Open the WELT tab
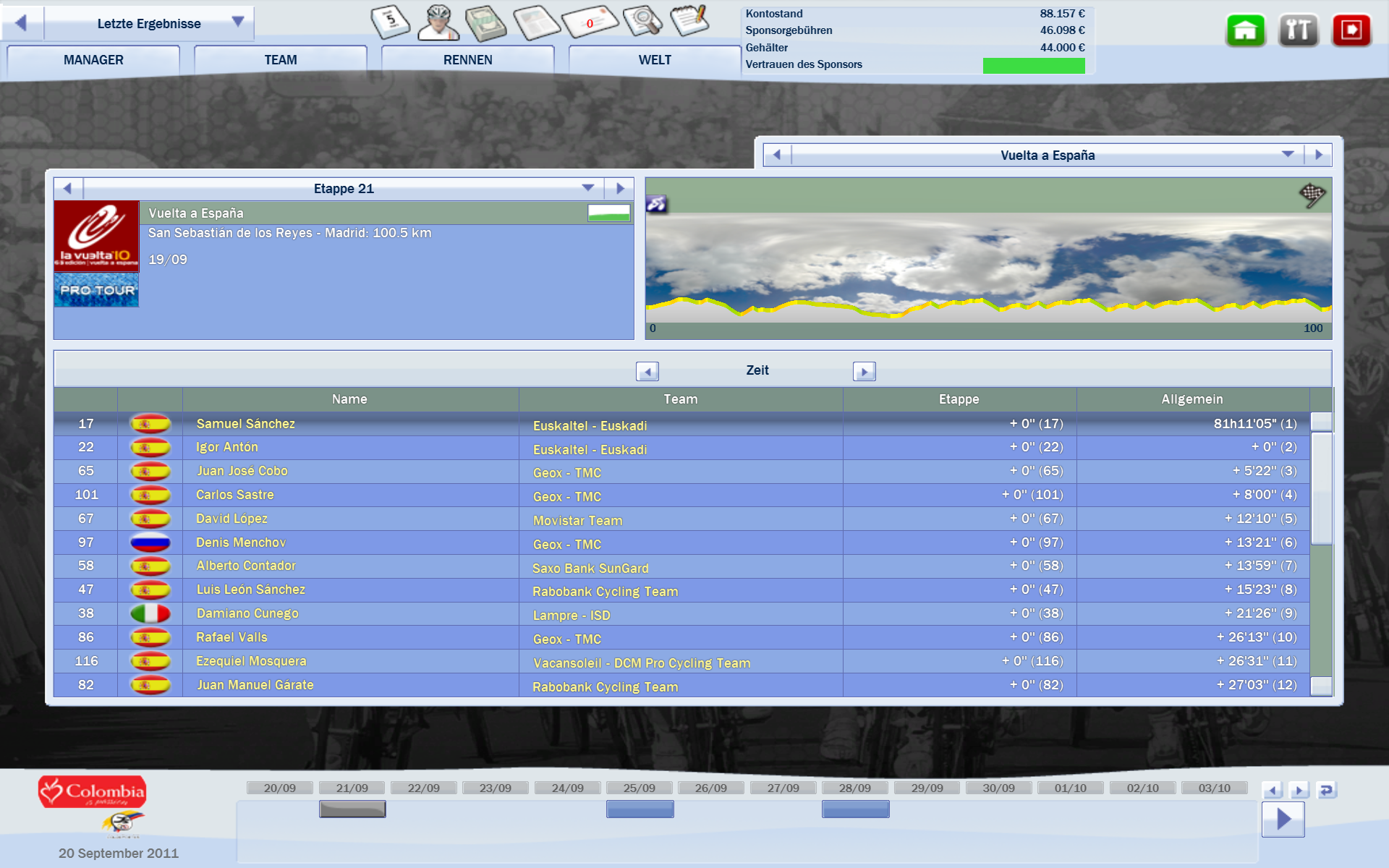This screenshot has height=868, width=1389. click(x=655, y=60)
